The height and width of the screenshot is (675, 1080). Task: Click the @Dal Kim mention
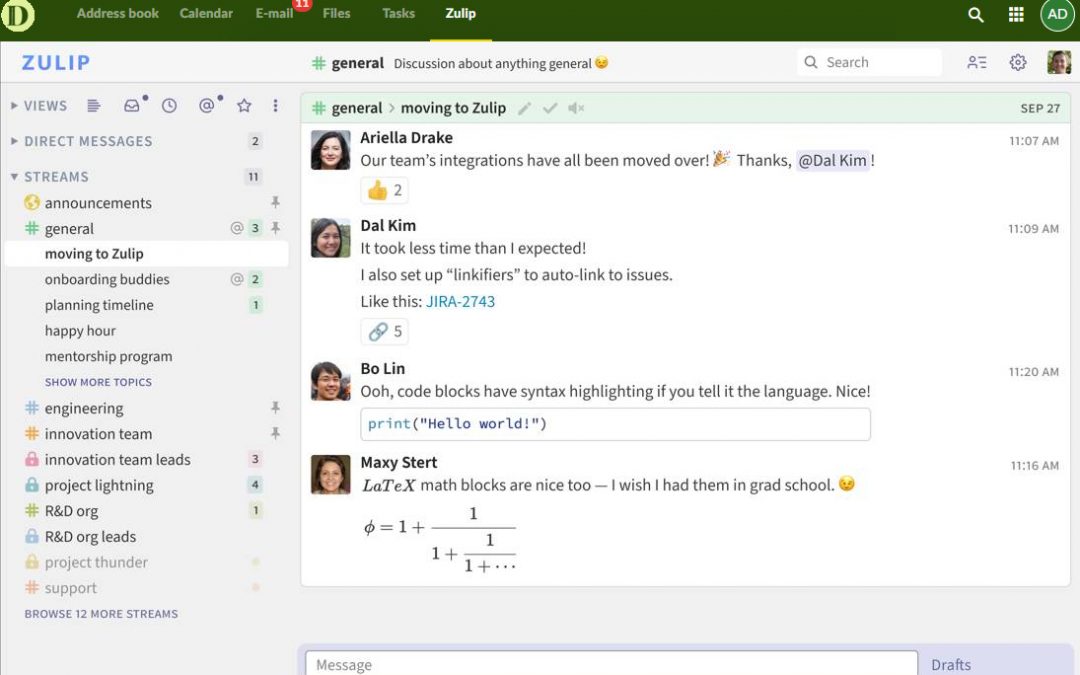tap(832, 160)
